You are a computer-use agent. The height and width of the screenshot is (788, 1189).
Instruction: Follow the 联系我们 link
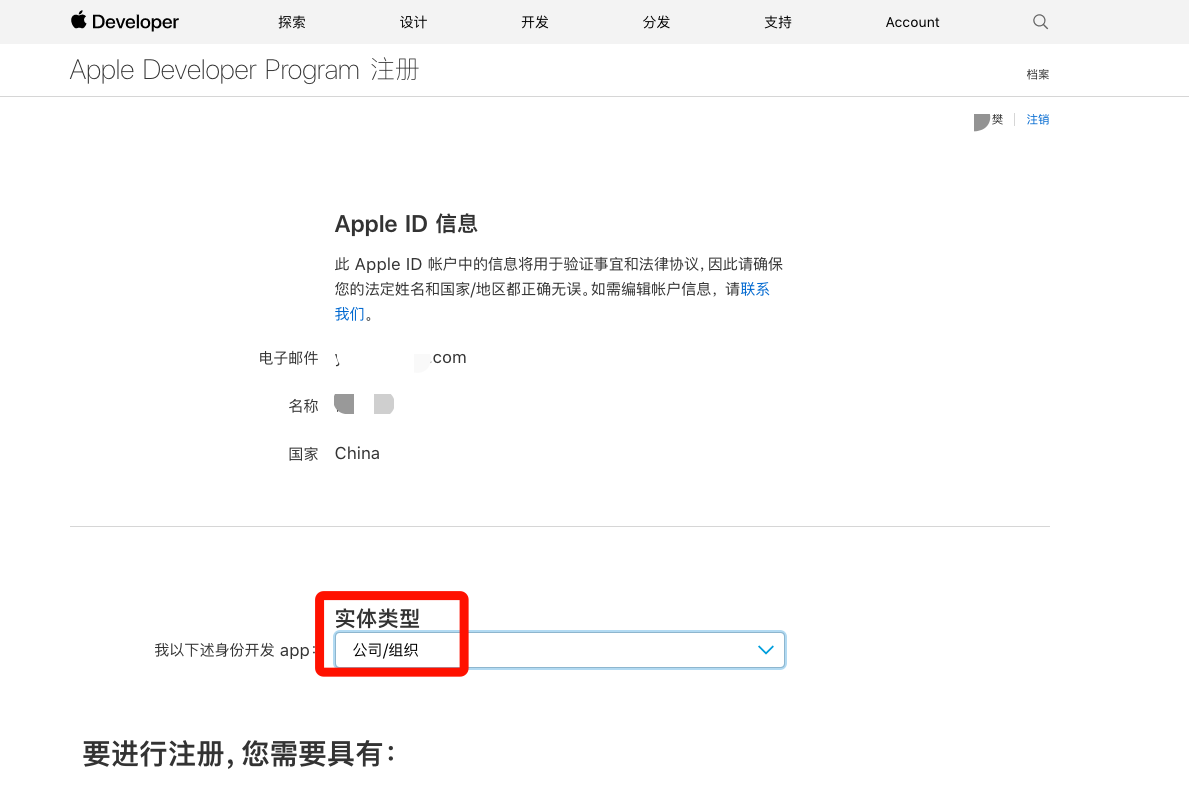click(754, 289)
